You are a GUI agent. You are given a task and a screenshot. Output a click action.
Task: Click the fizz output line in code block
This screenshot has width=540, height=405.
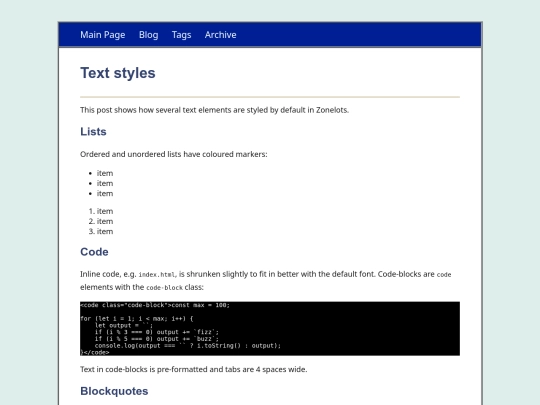point(157,332)
